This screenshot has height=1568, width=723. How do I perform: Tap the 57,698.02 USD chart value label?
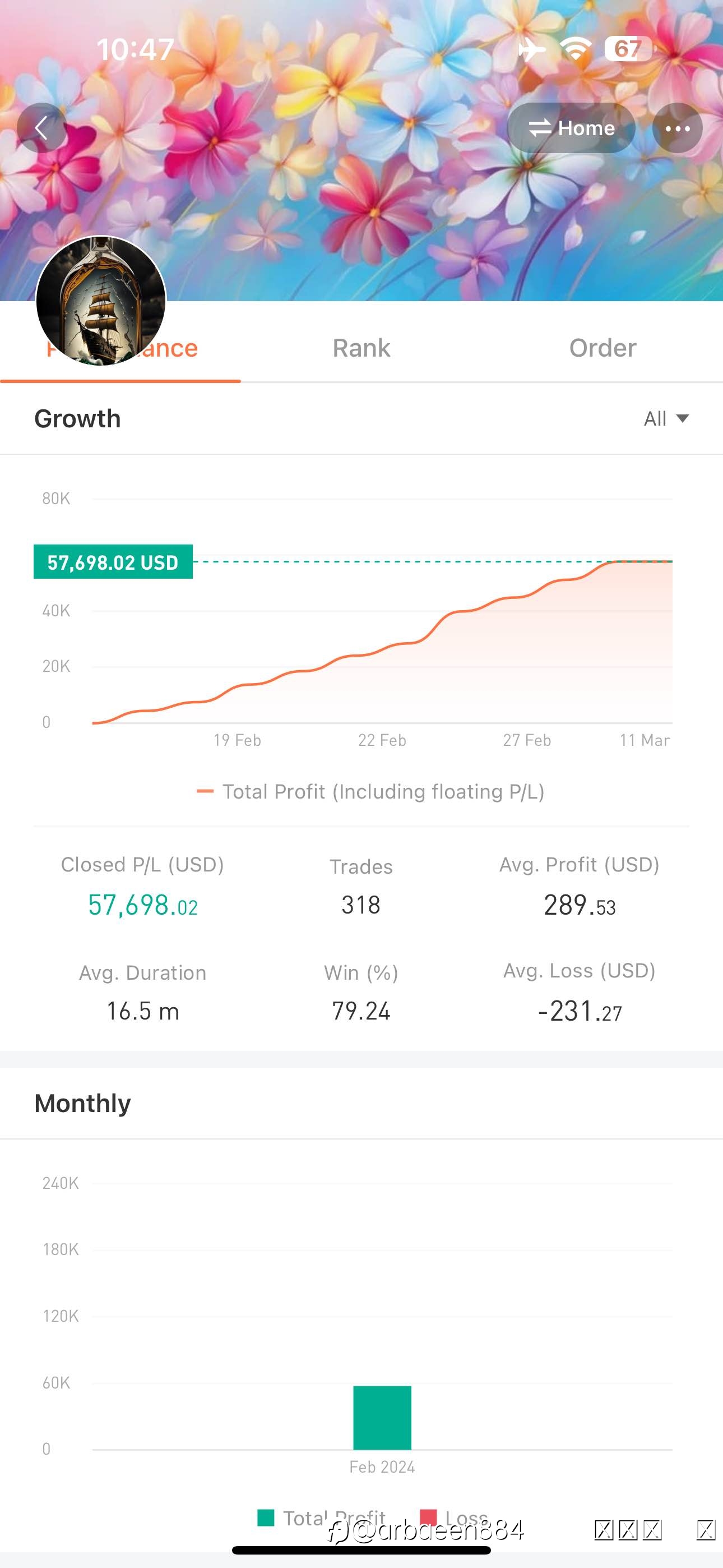[113, 562]
